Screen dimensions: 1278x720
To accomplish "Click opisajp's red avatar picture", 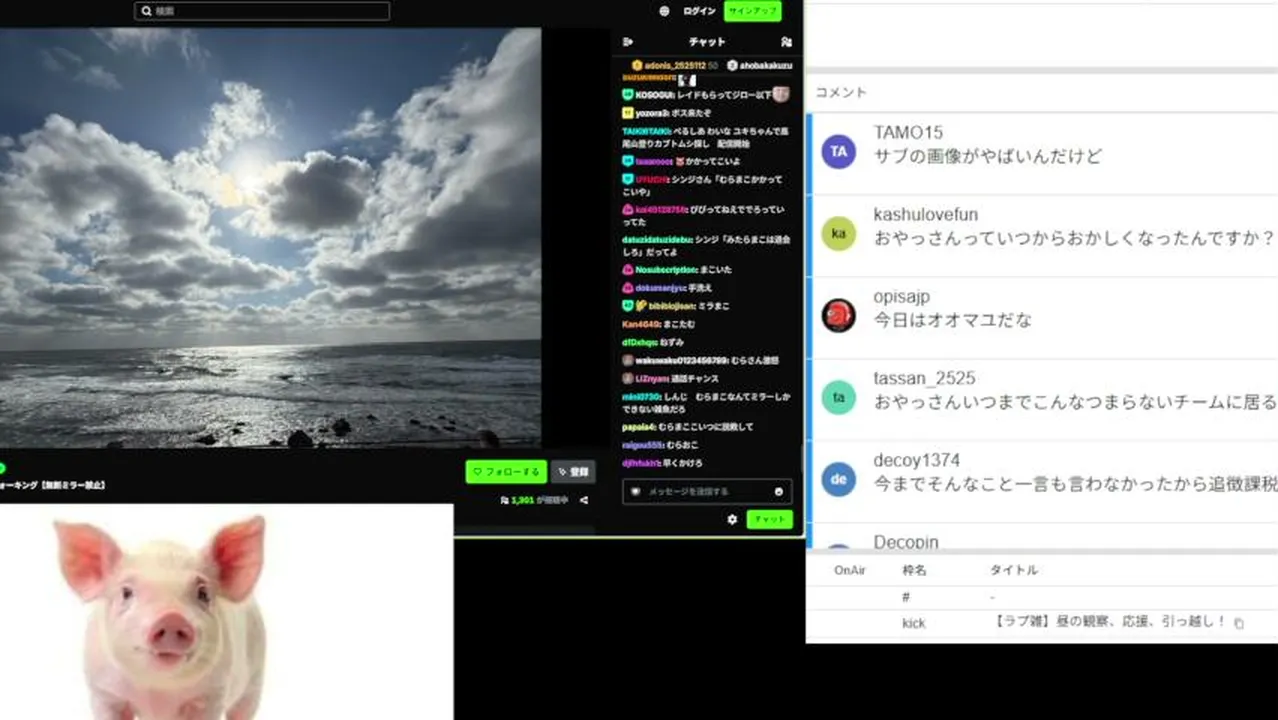I will pos(839,315).
